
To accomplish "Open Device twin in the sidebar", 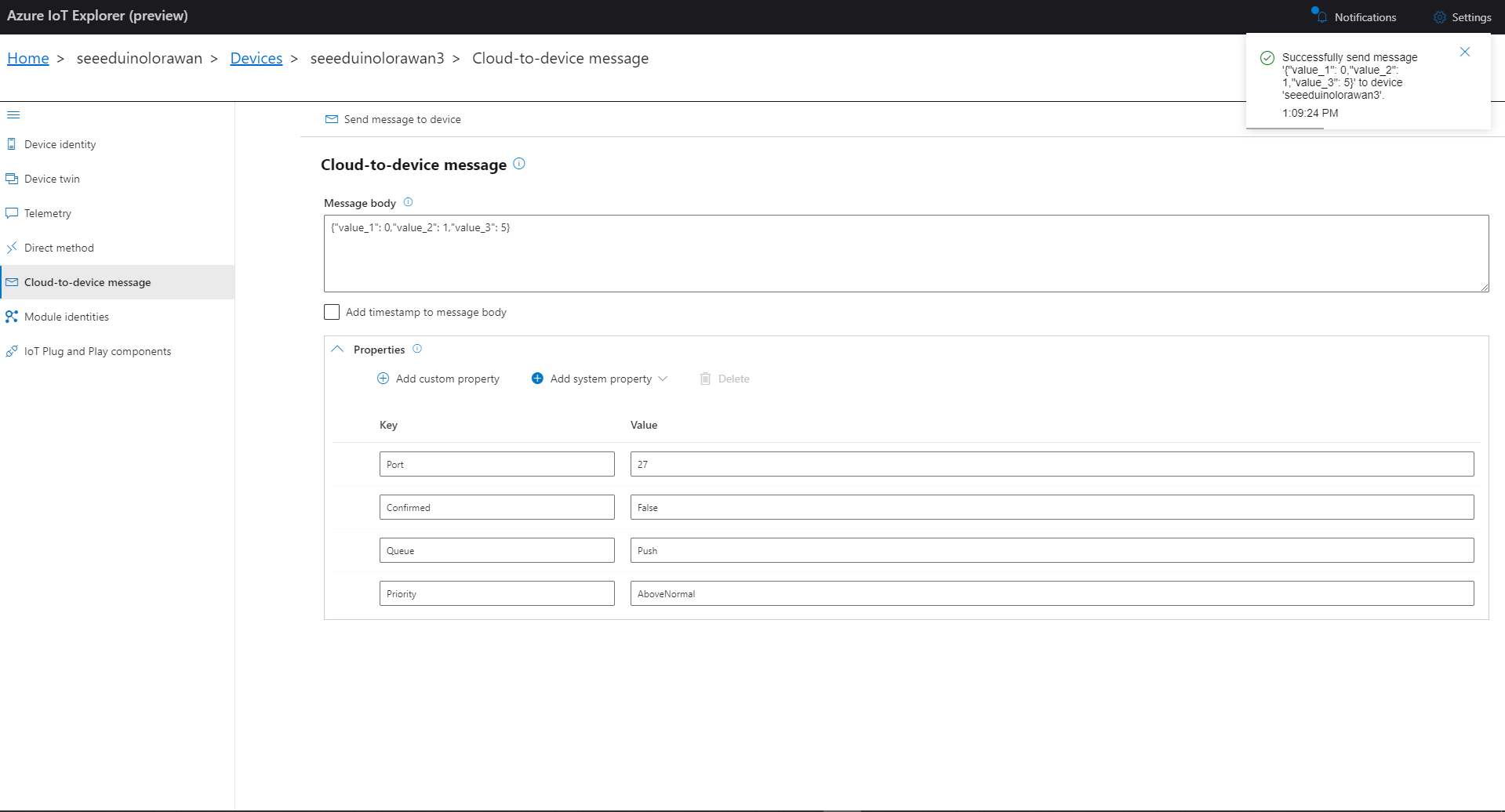I will (52, 179).
